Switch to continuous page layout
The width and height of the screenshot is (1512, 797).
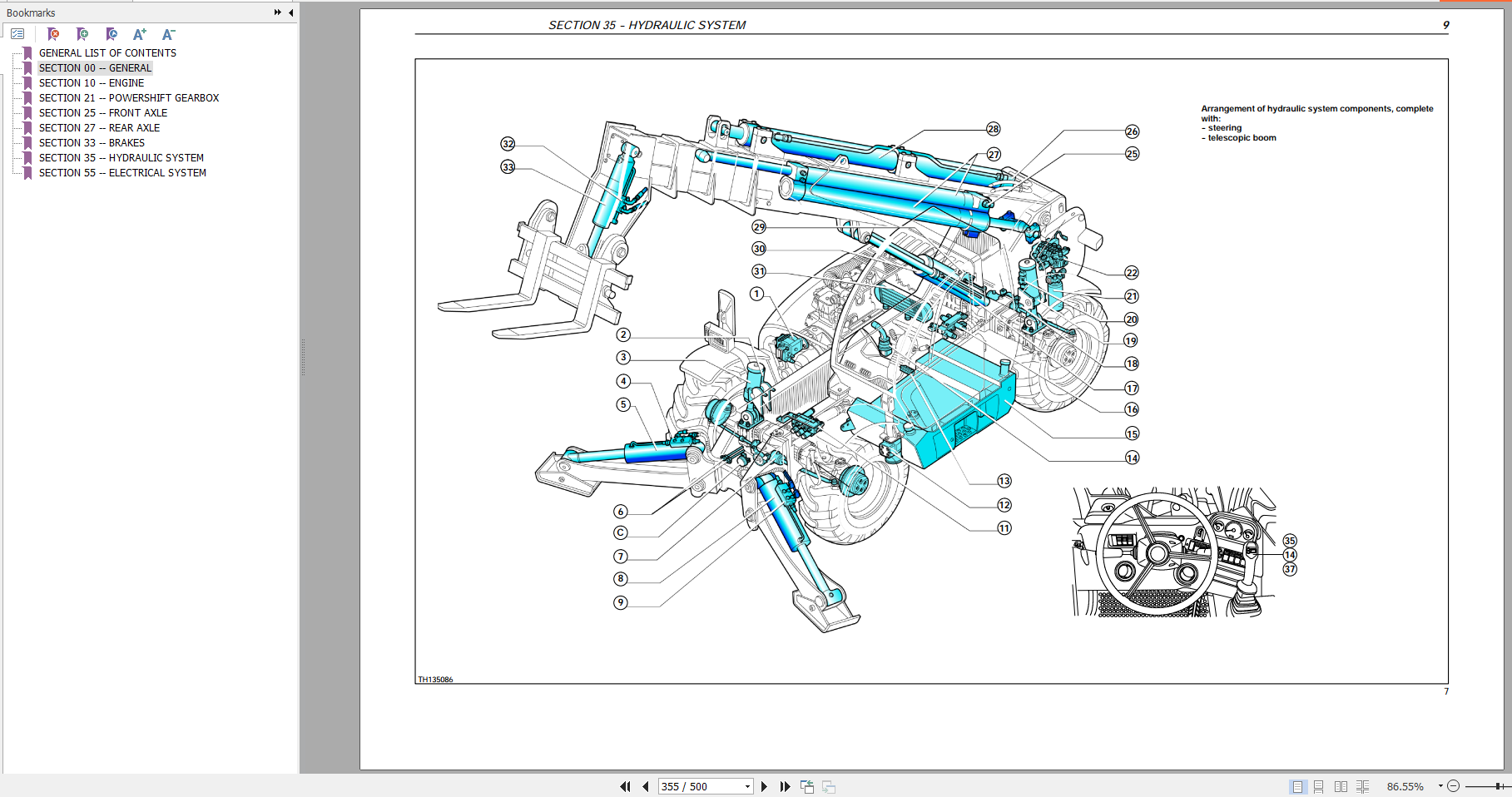pyautogui.click(x=1318, y=786)
